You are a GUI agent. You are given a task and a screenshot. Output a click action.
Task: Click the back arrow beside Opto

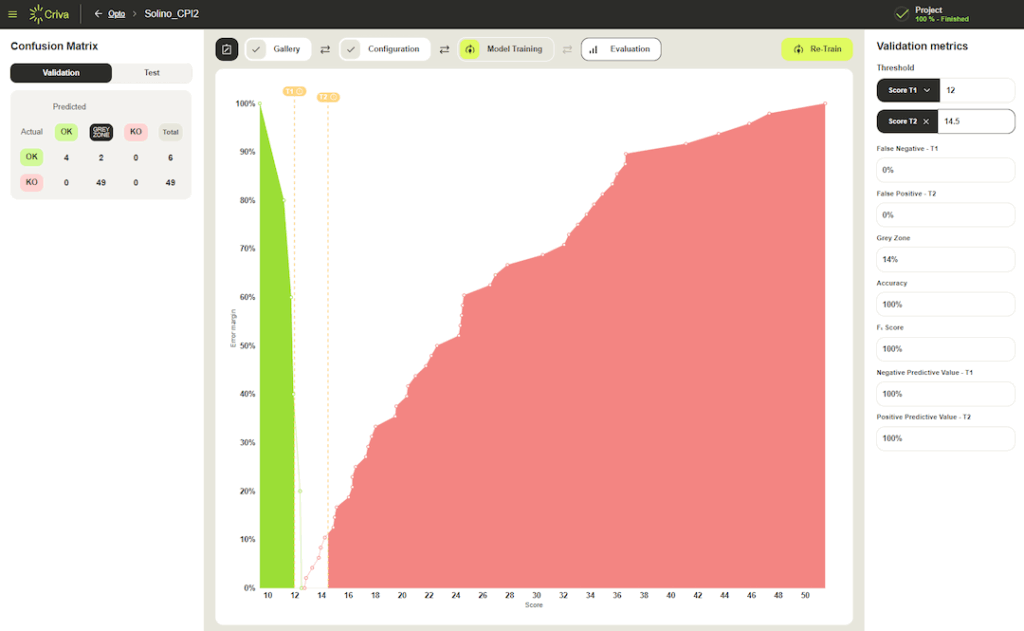click(x=98, y=14)
